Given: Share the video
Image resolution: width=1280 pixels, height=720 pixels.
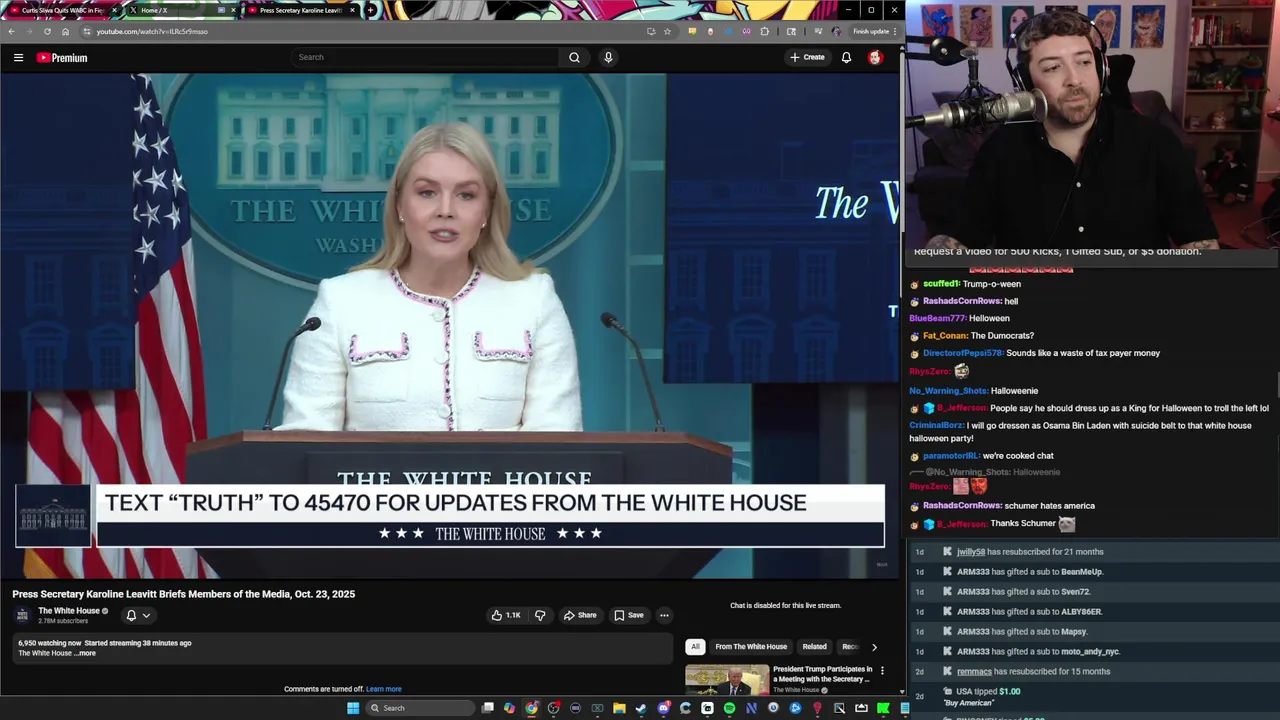Looking at the screenshot, I should [579, 615].
